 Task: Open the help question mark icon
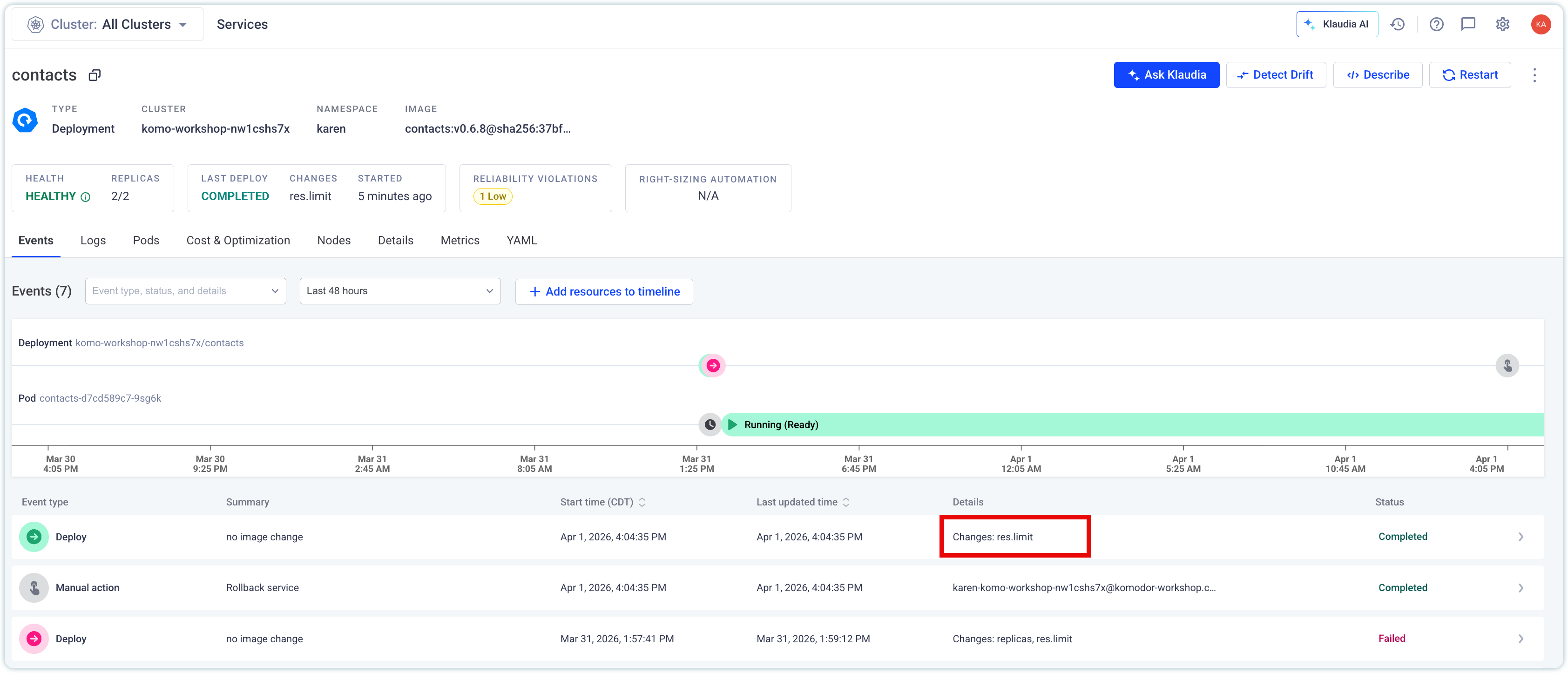pyautogui.click(x=1437, y=24)
